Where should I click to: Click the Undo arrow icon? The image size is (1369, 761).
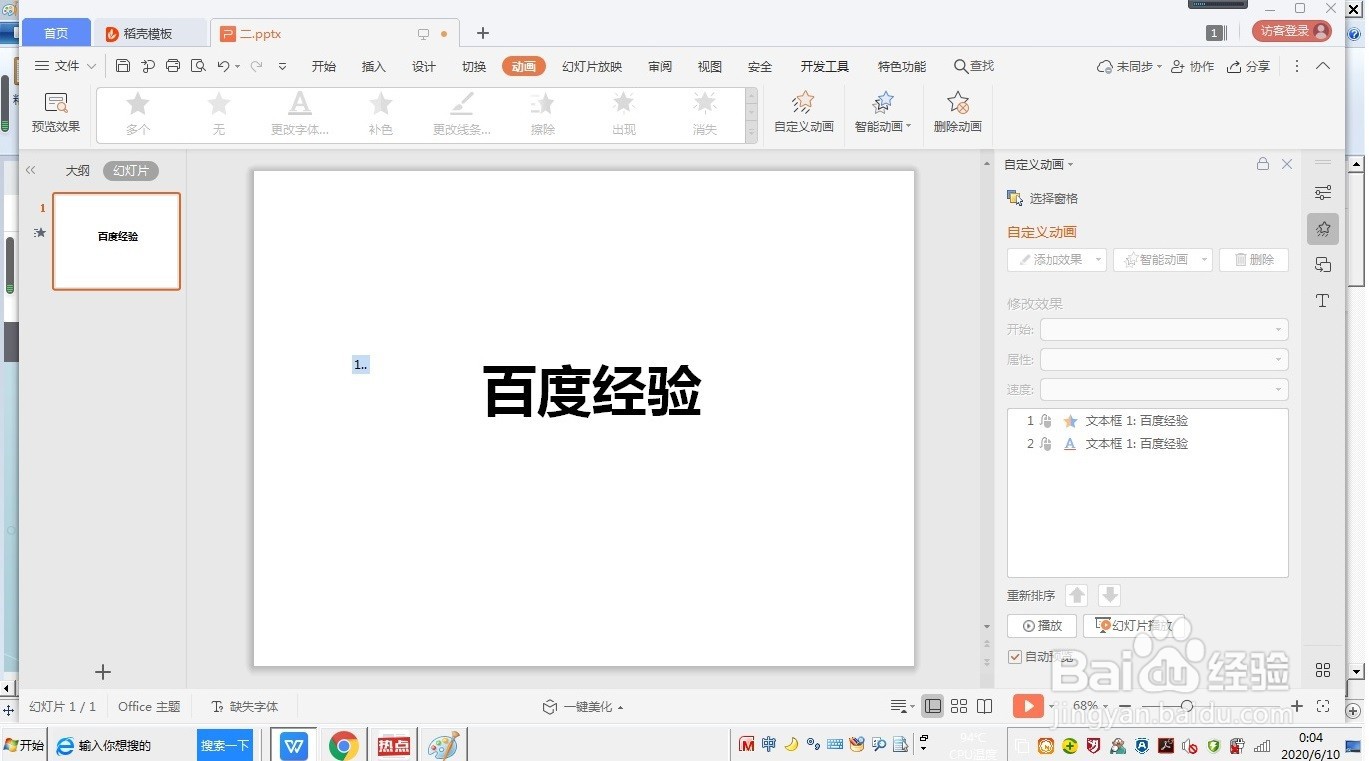tap(224, 66)
